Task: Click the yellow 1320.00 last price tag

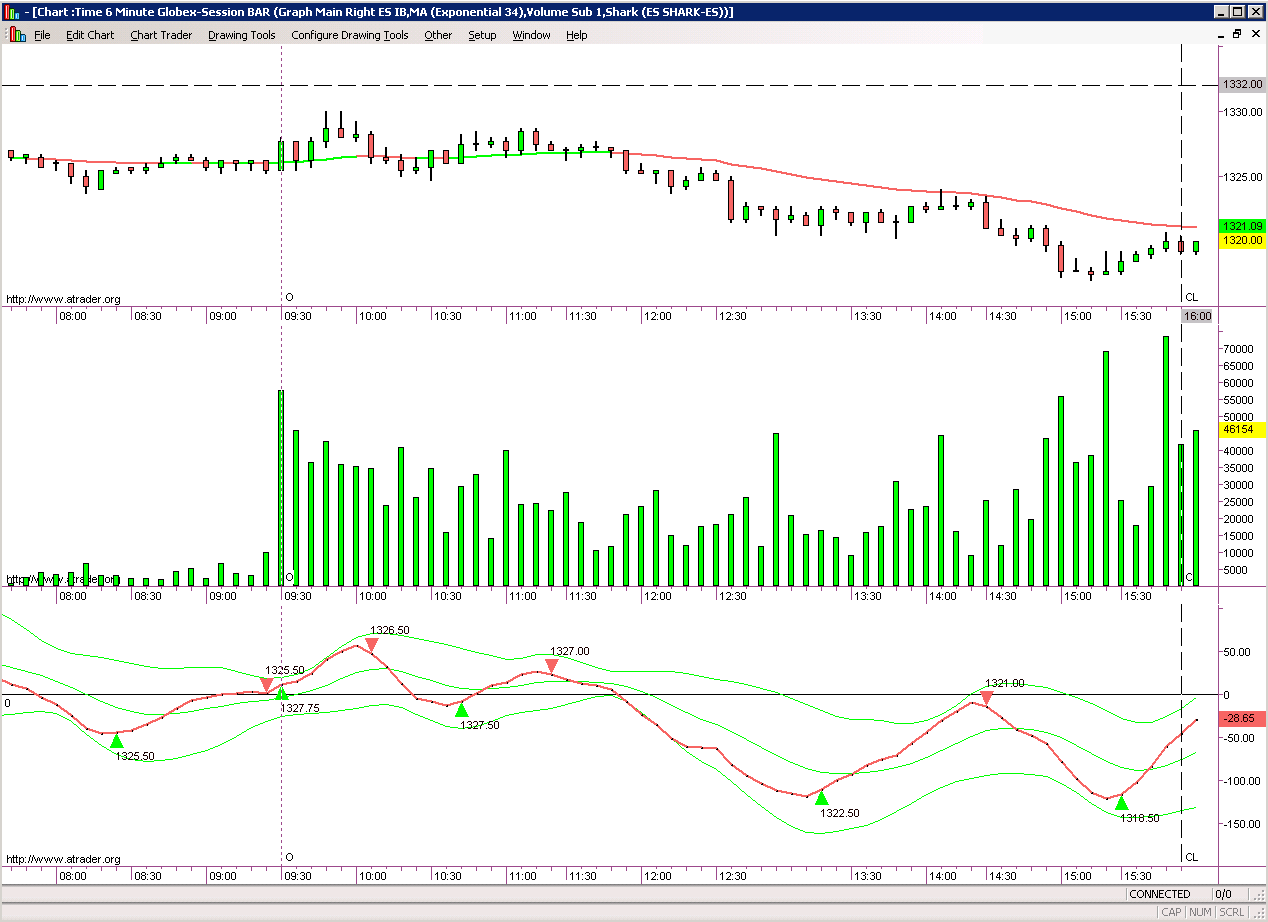Action: (x=1243, y=241)
